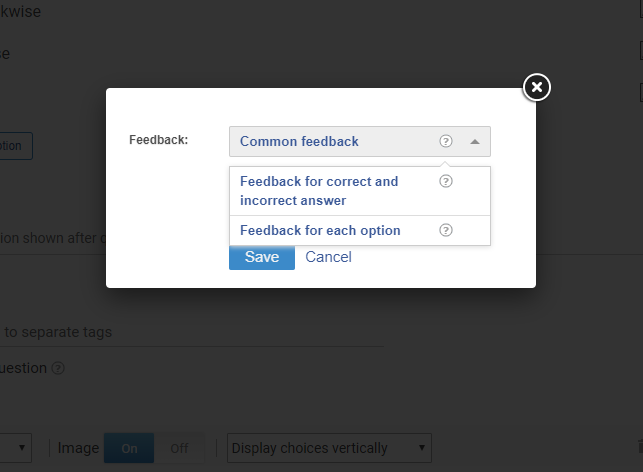Choose Feedback for correct and incorrect answer

tap(319, 191)
